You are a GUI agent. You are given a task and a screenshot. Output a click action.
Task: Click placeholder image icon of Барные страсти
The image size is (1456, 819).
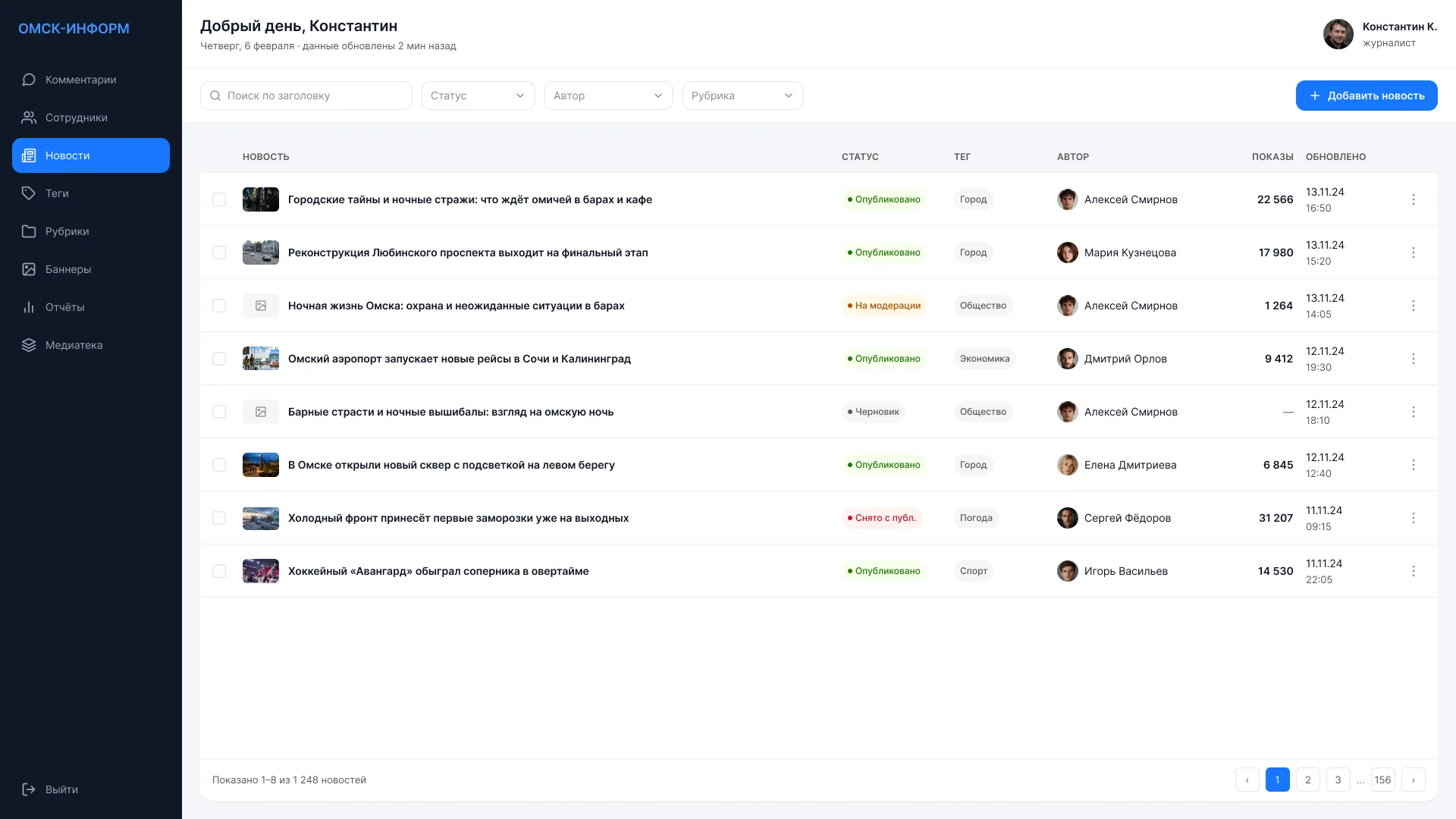point(261,412)
